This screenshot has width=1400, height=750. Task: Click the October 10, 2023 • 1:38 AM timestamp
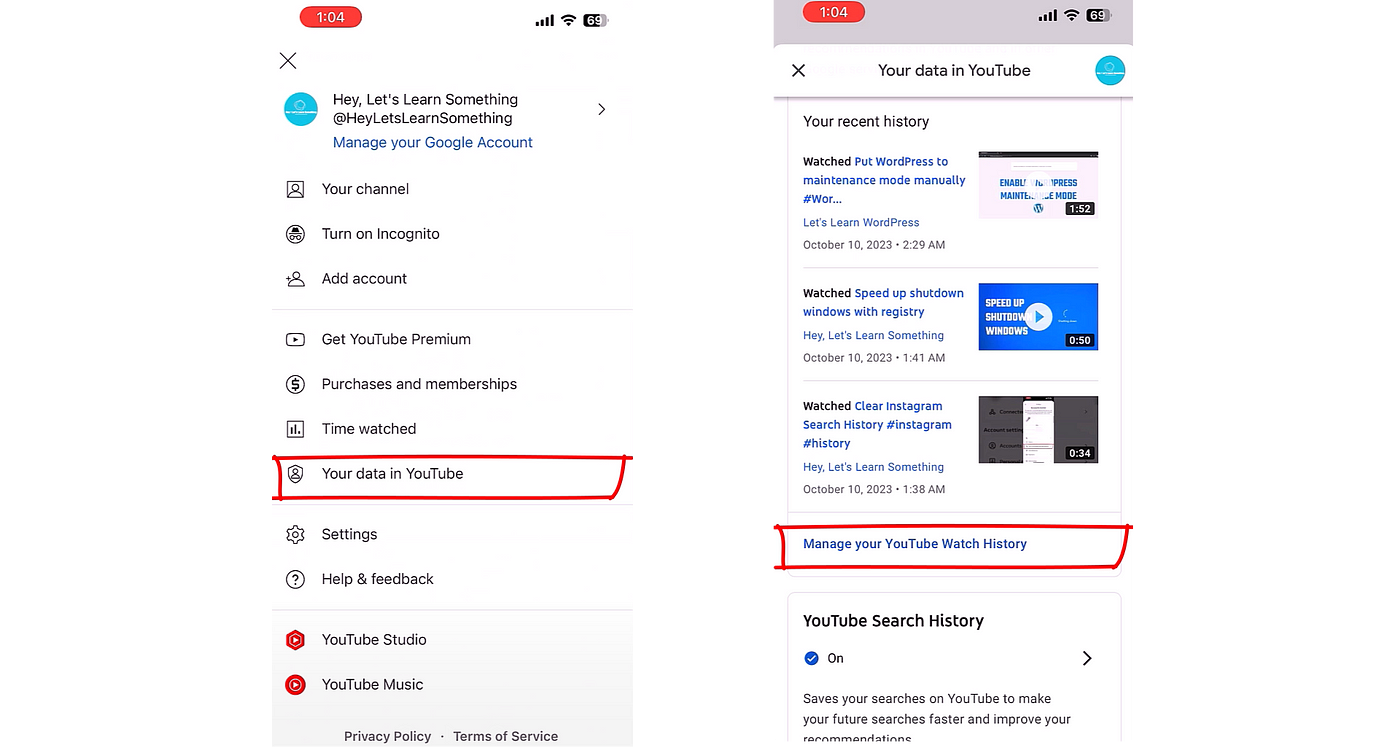874,489
